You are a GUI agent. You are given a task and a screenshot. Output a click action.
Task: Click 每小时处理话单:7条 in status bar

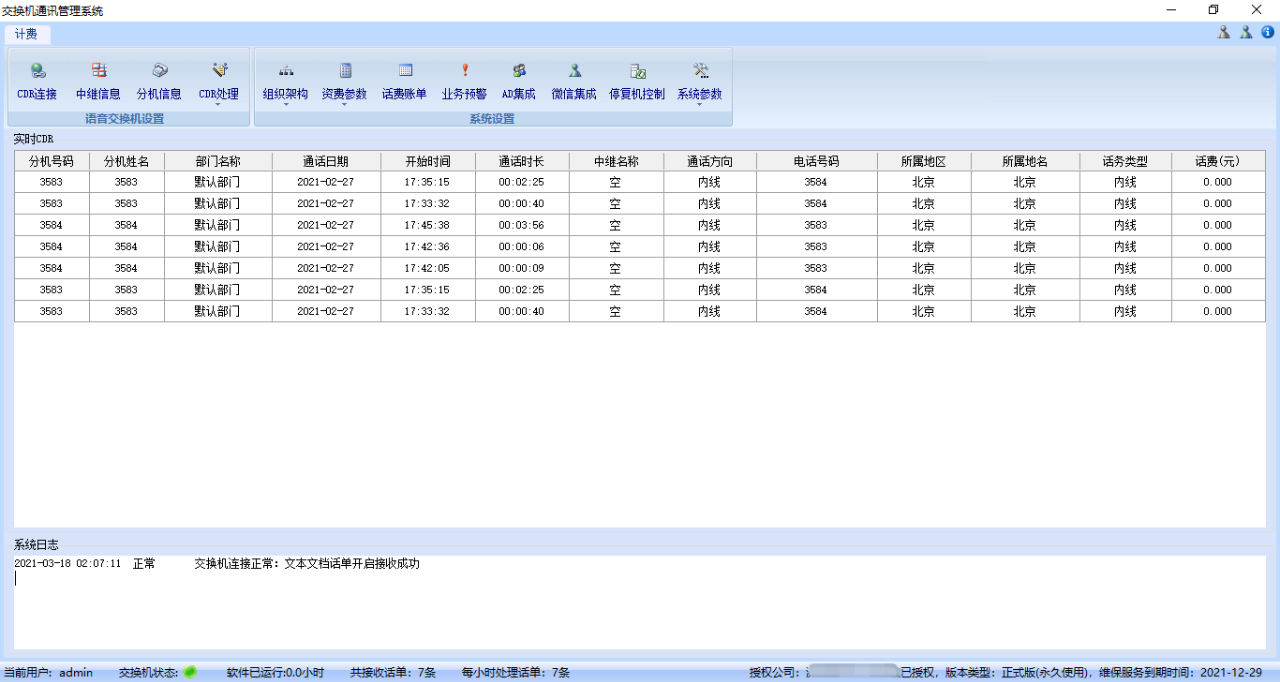click(x=516, y=673)
